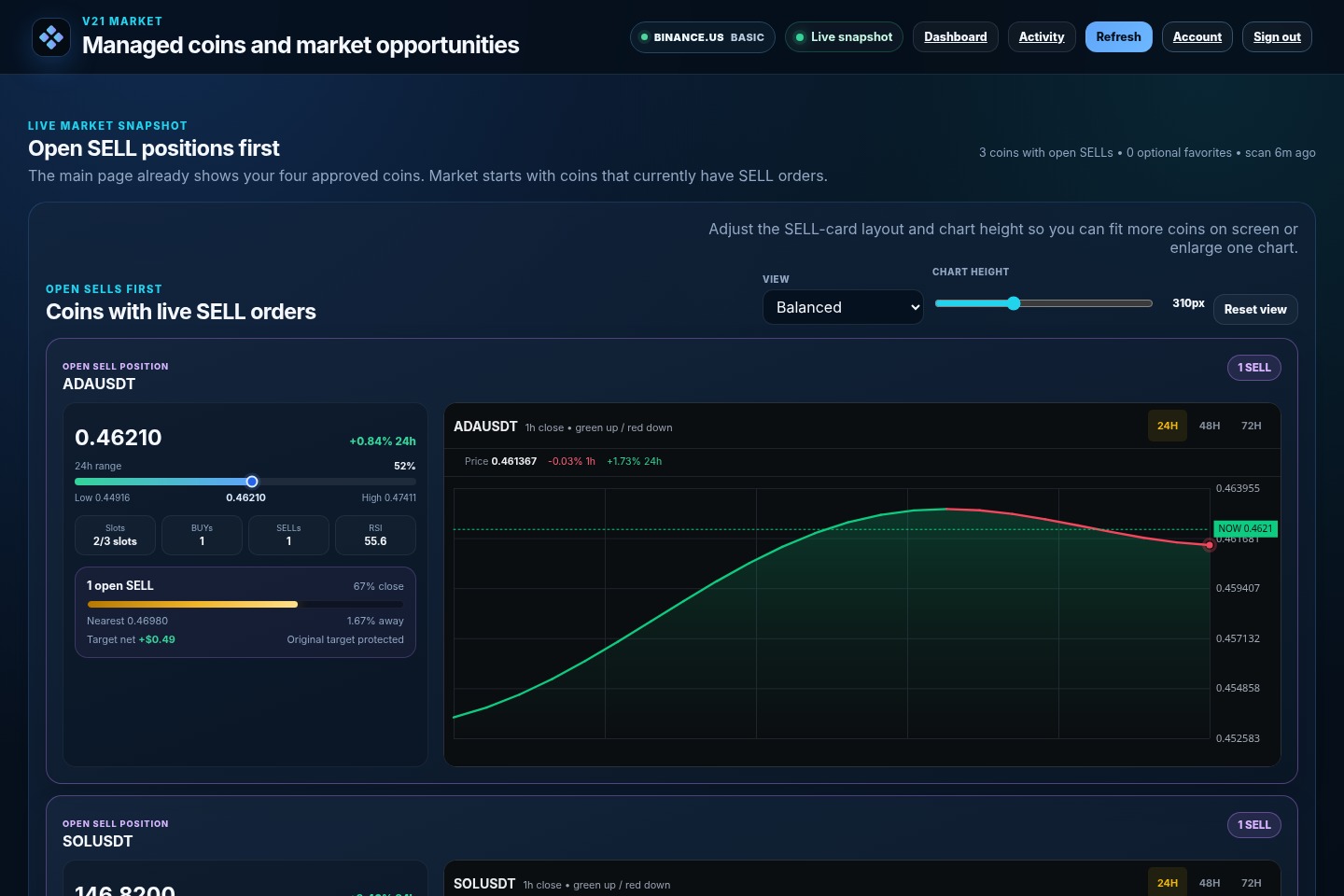Click the SOLUSDT position heading
The width and height of the screenshot is (1344, 896).
[98, 841]
